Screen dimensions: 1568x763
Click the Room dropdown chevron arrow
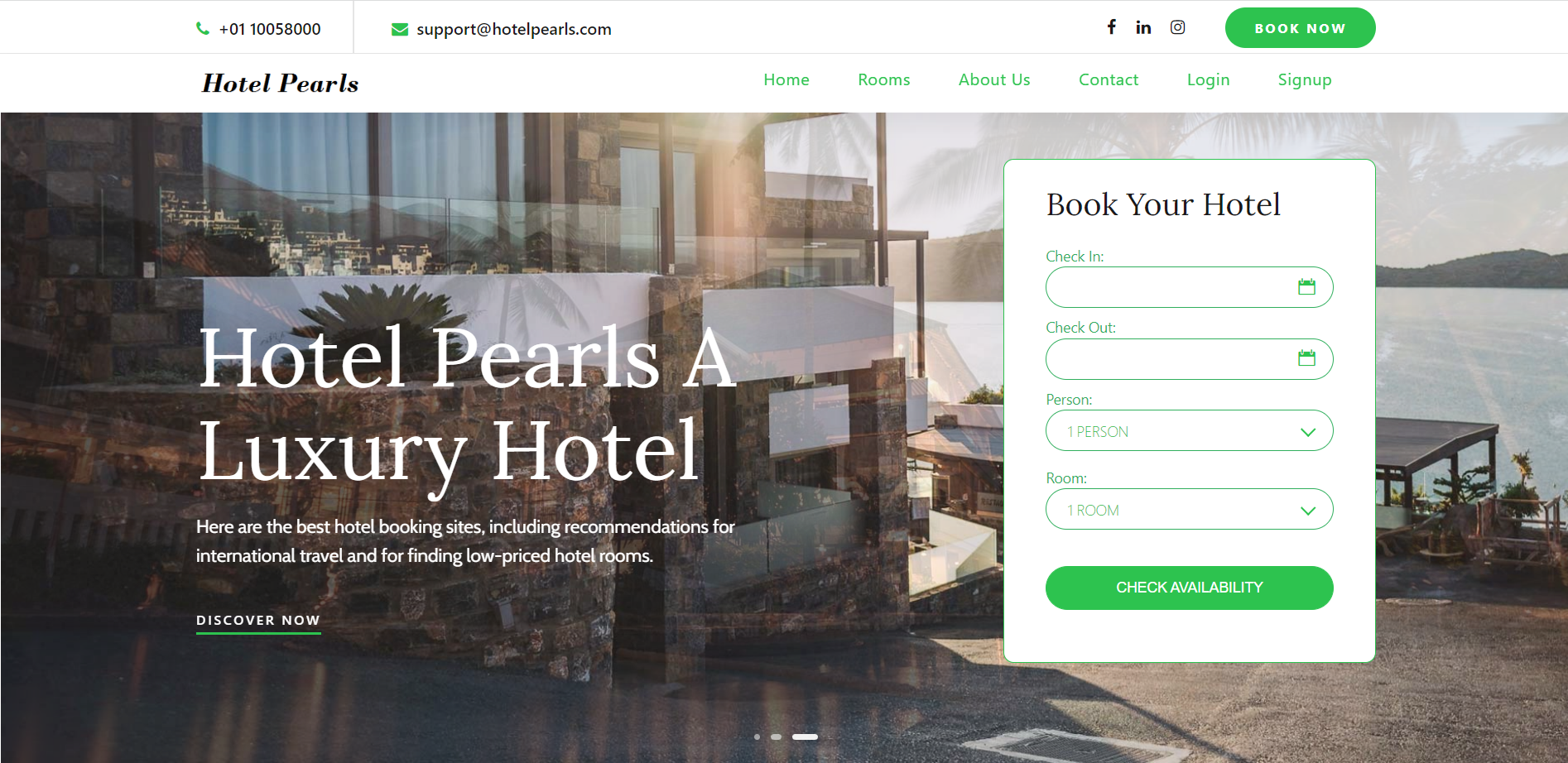(1308, 511)
